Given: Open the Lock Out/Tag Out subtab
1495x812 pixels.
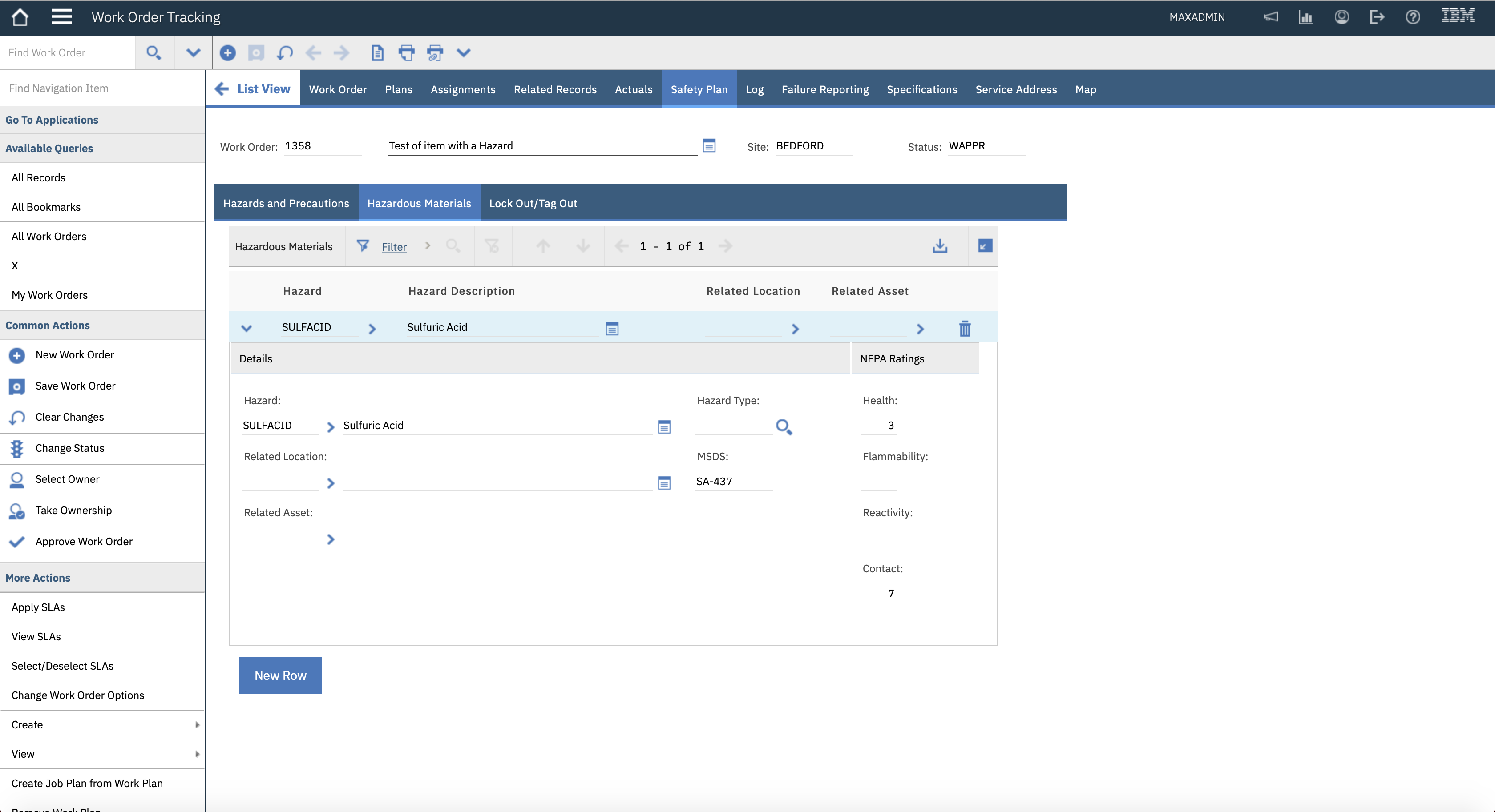Looking at the screenshot, I should point(532,204).
